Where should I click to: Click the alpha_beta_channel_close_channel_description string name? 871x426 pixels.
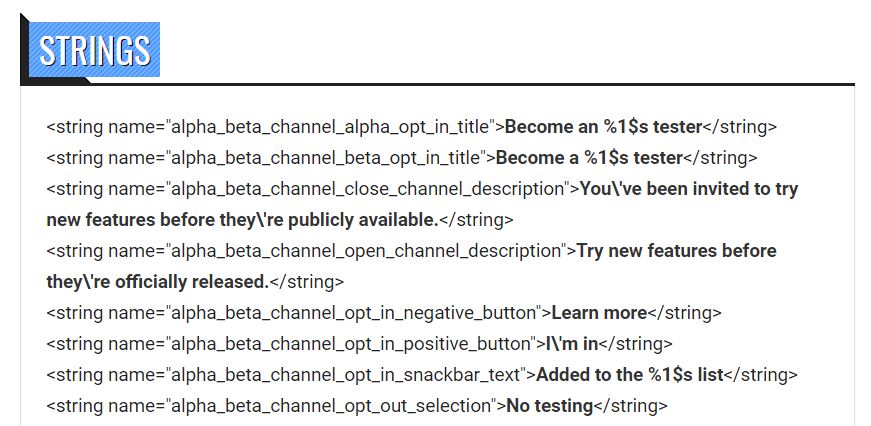[368, 189]
